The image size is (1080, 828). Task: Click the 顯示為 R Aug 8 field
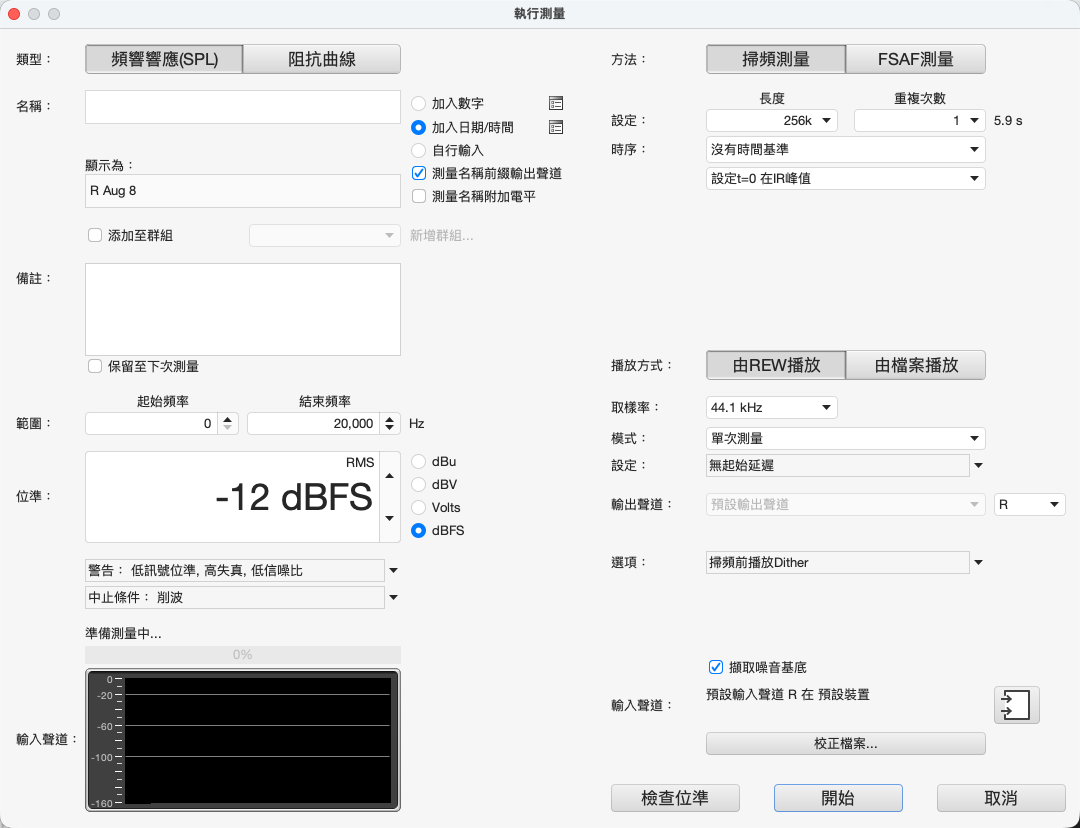pos(242,191)
